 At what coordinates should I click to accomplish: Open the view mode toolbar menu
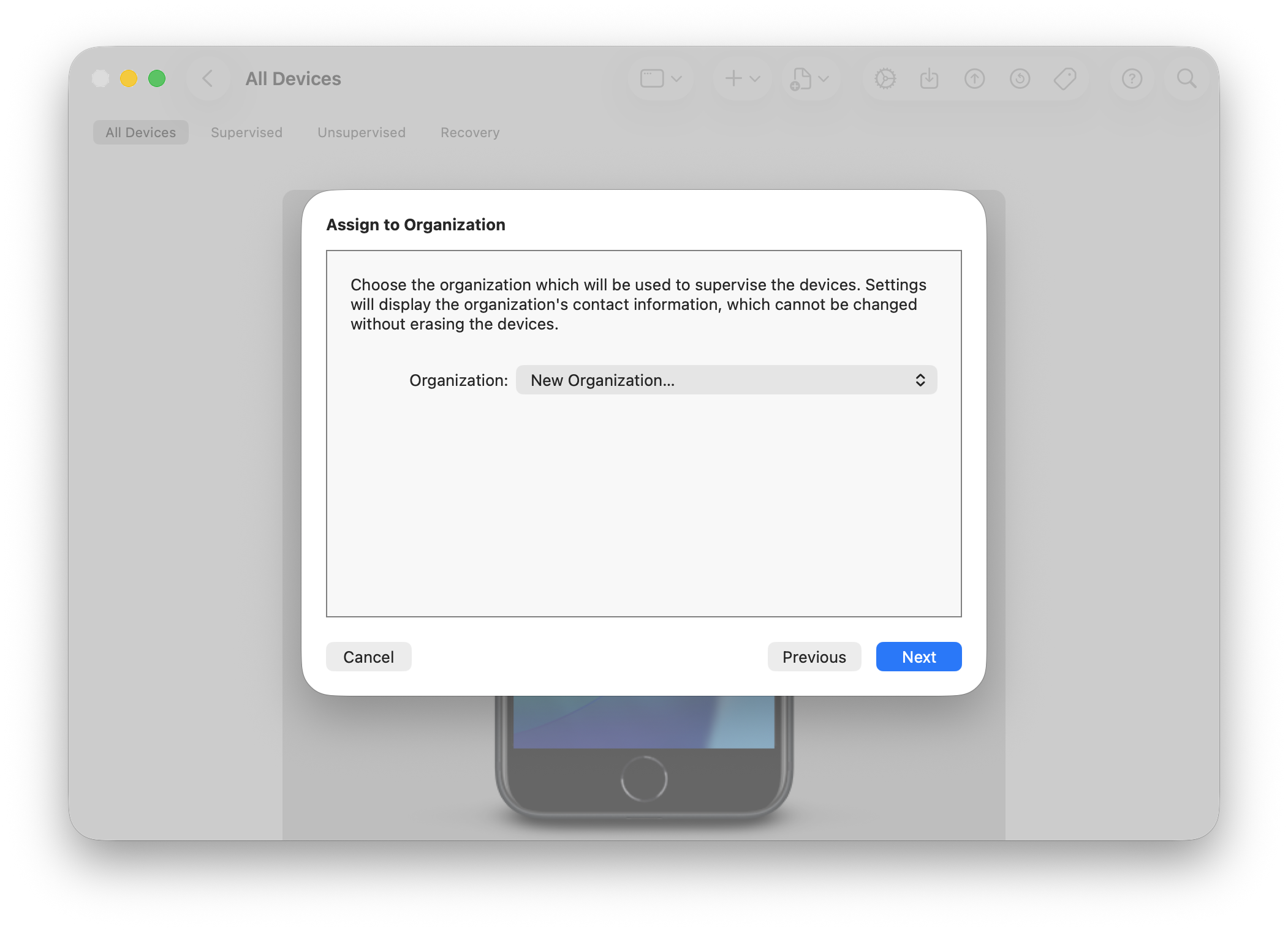pos(661,78)
